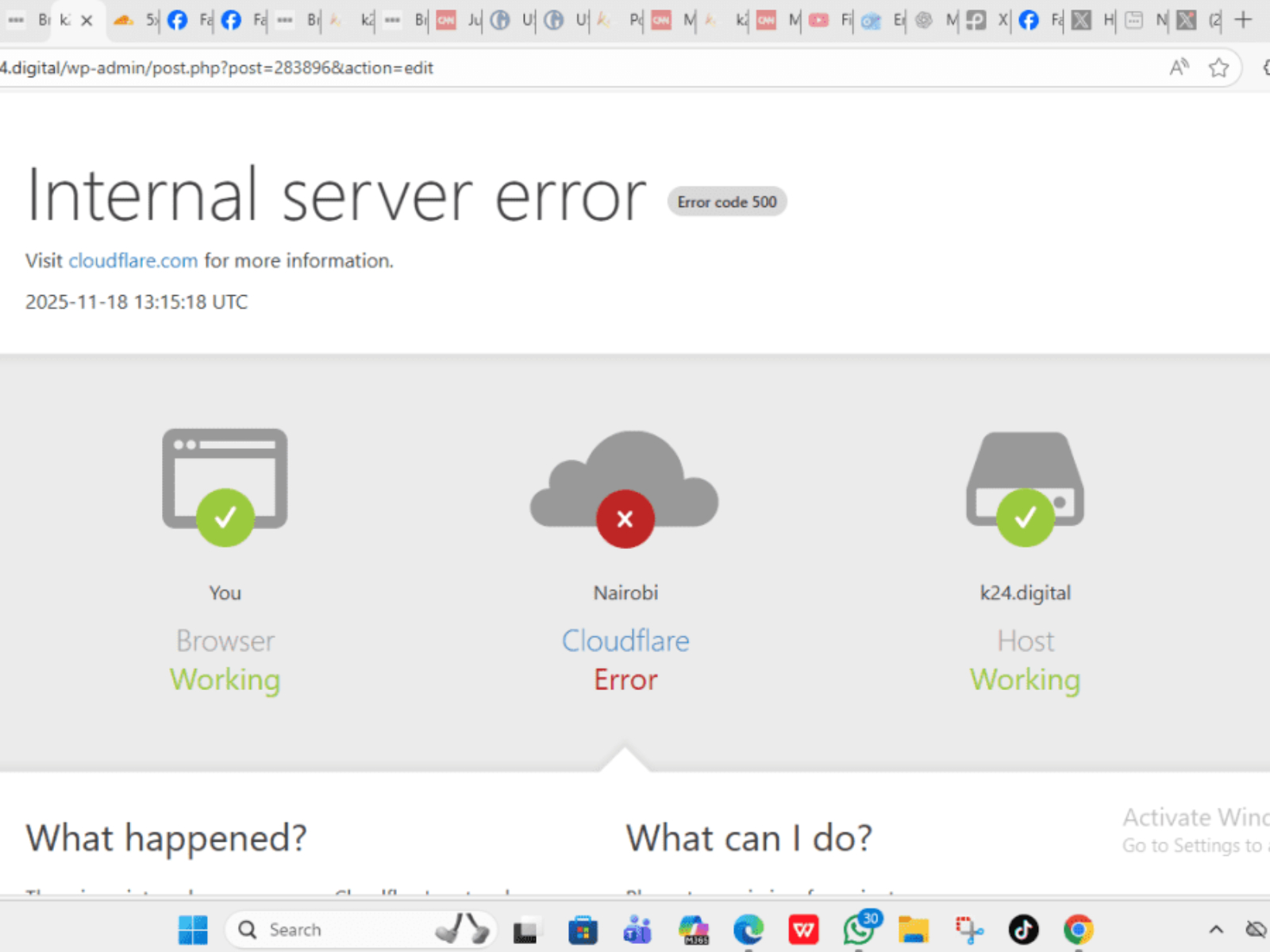This screenshot has height=952, width=1270.
Task: Open a new browser tab
Action: pos(1243,20)
